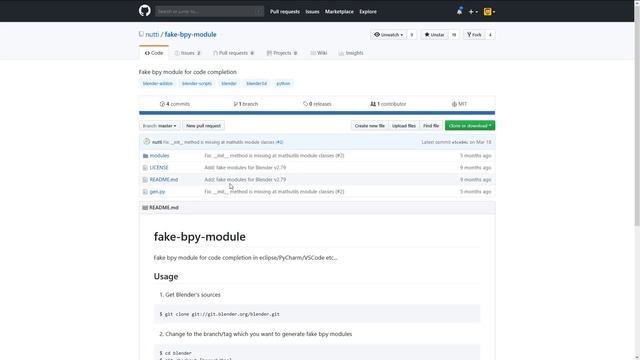Open the gen.py file

[157, 191]
